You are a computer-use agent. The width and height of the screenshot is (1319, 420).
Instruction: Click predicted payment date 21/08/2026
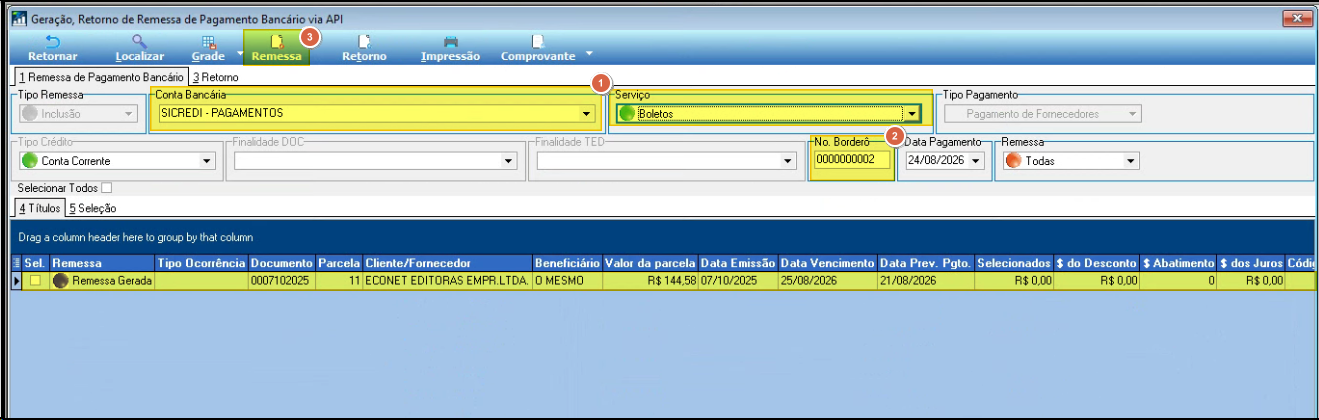(925, 281)
